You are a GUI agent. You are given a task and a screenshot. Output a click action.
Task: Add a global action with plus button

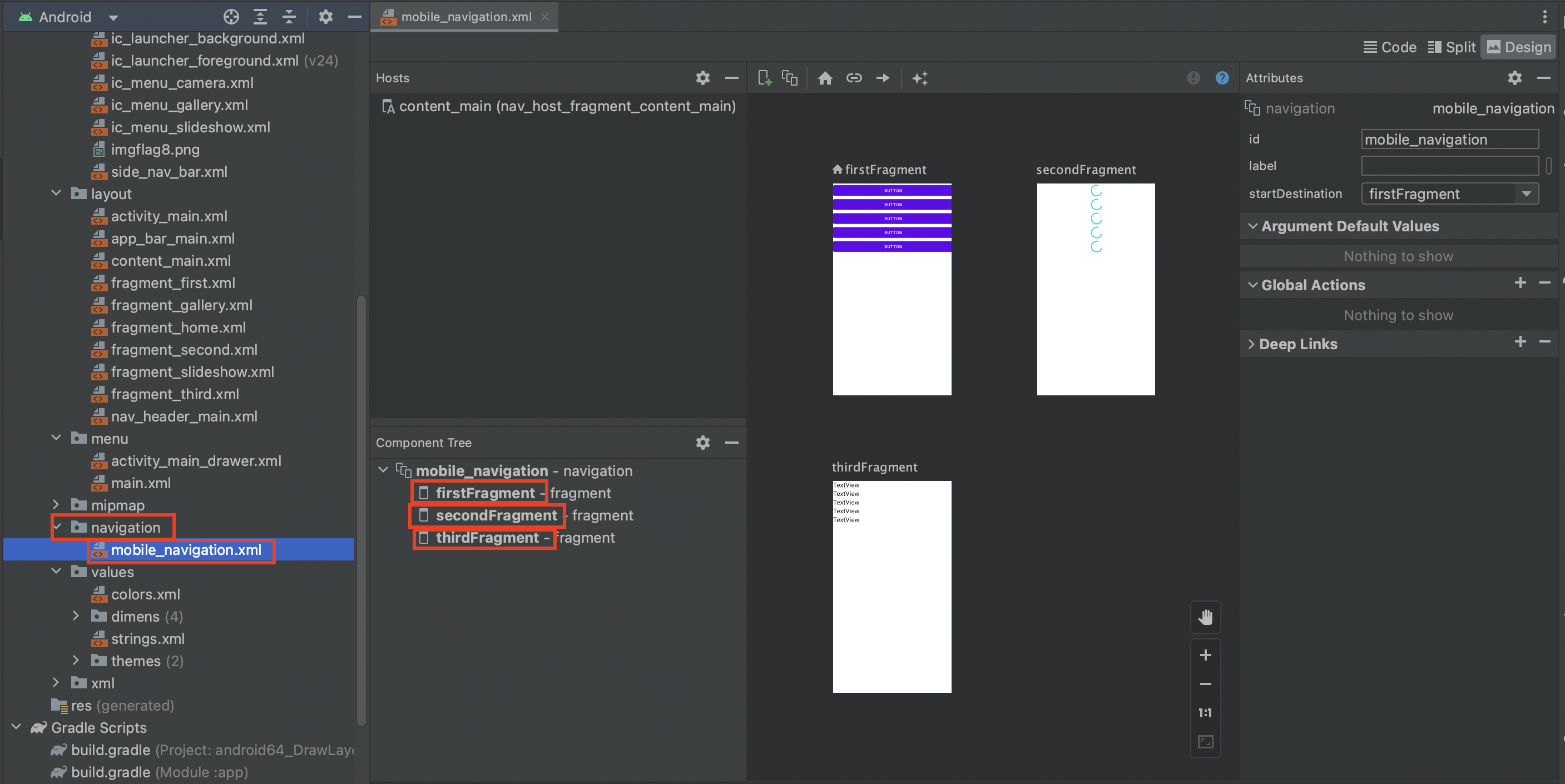[x=1520, y=283]
